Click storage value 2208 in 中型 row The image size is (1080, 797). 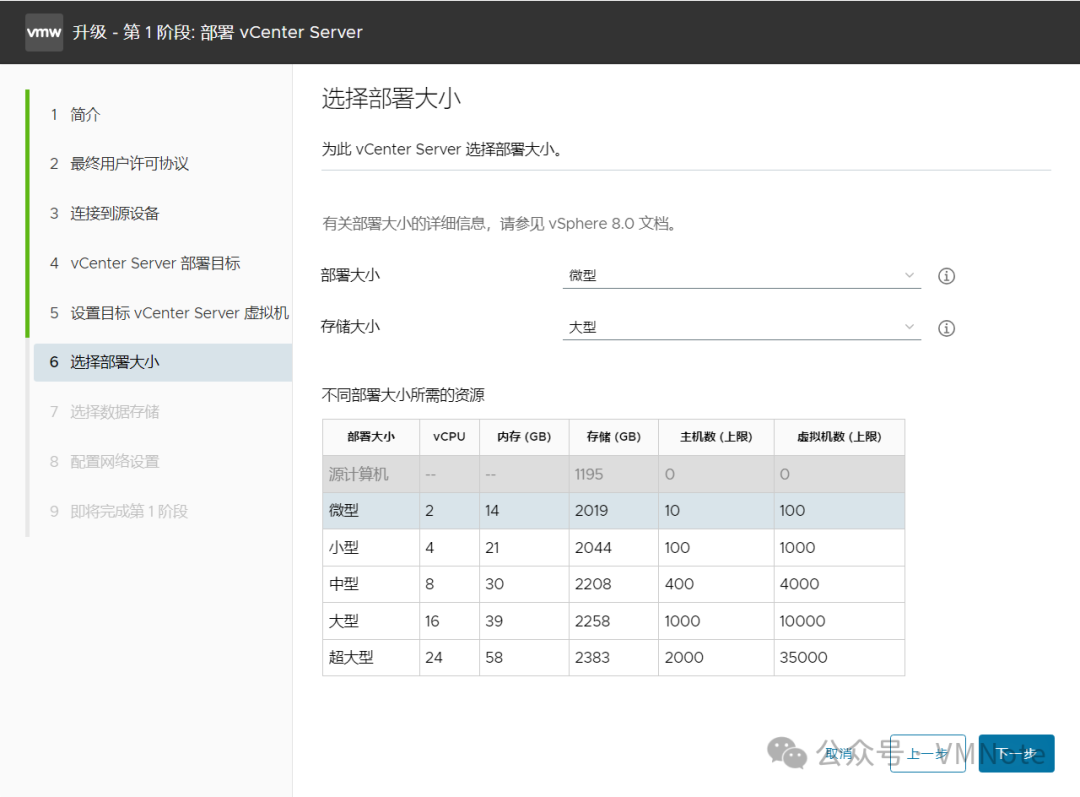593,584
